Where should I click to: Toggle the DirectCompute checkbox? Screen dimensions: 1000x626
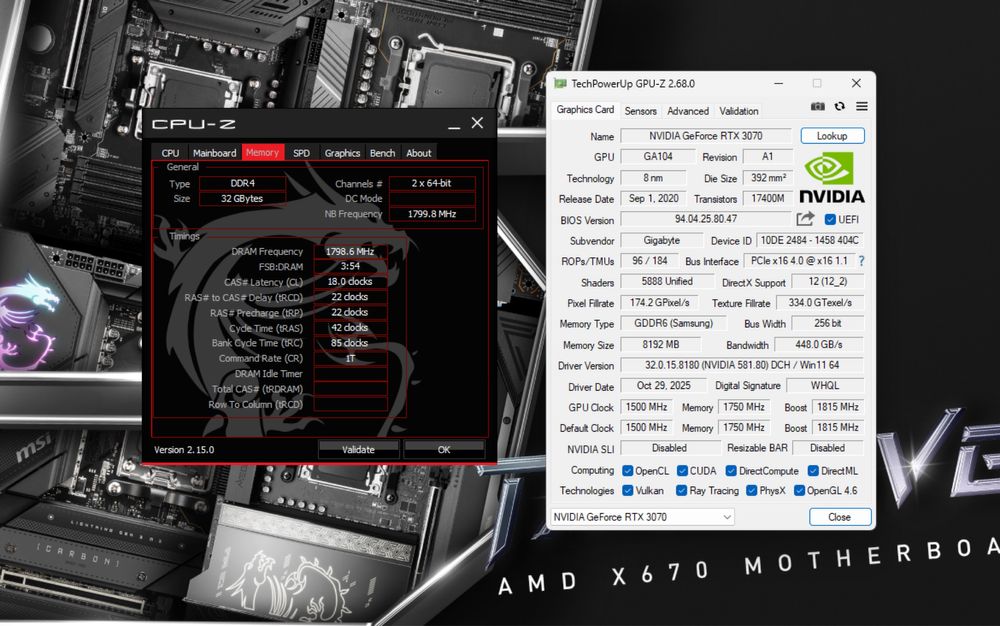point(731,470)
